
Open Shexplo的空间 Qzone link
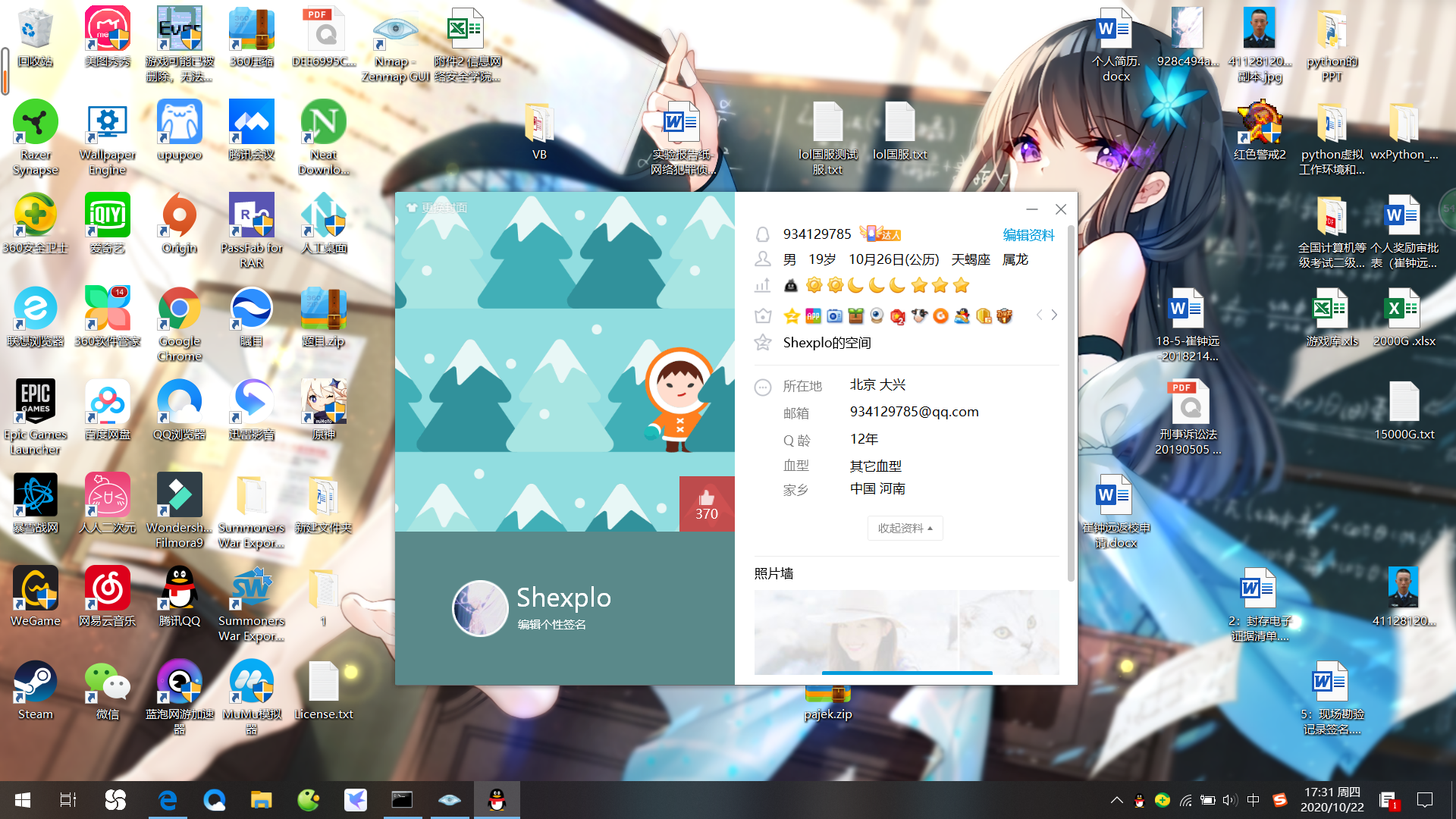click(x=827, y=343)
